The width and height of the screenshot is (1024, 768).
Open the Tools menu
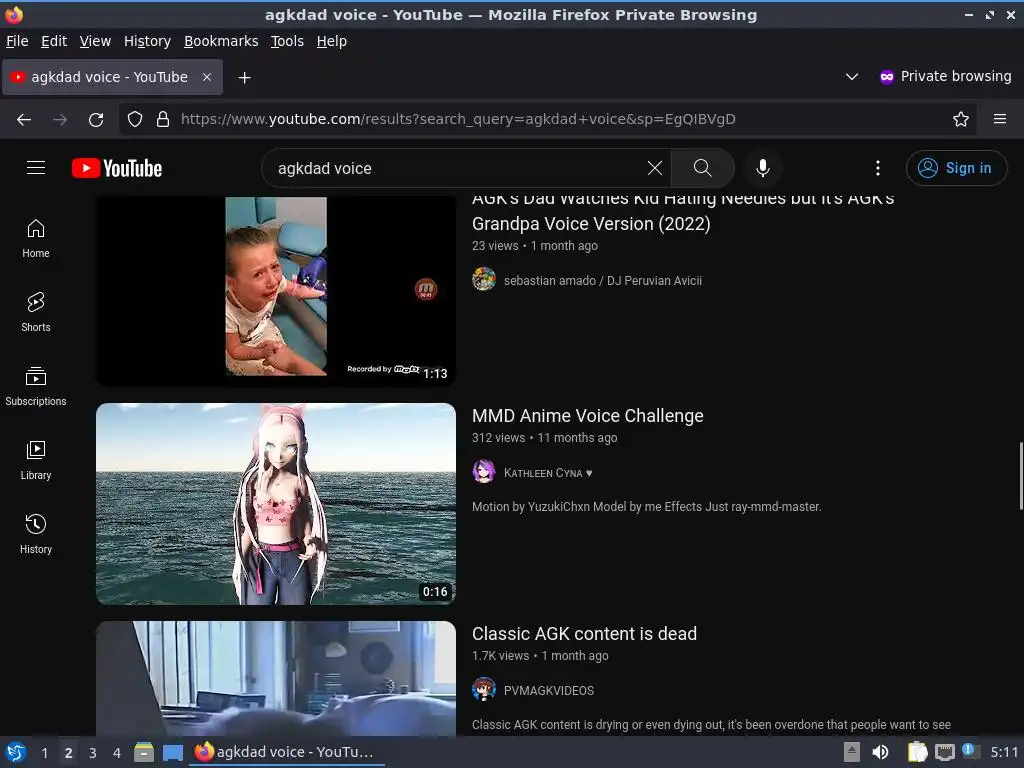287,41
